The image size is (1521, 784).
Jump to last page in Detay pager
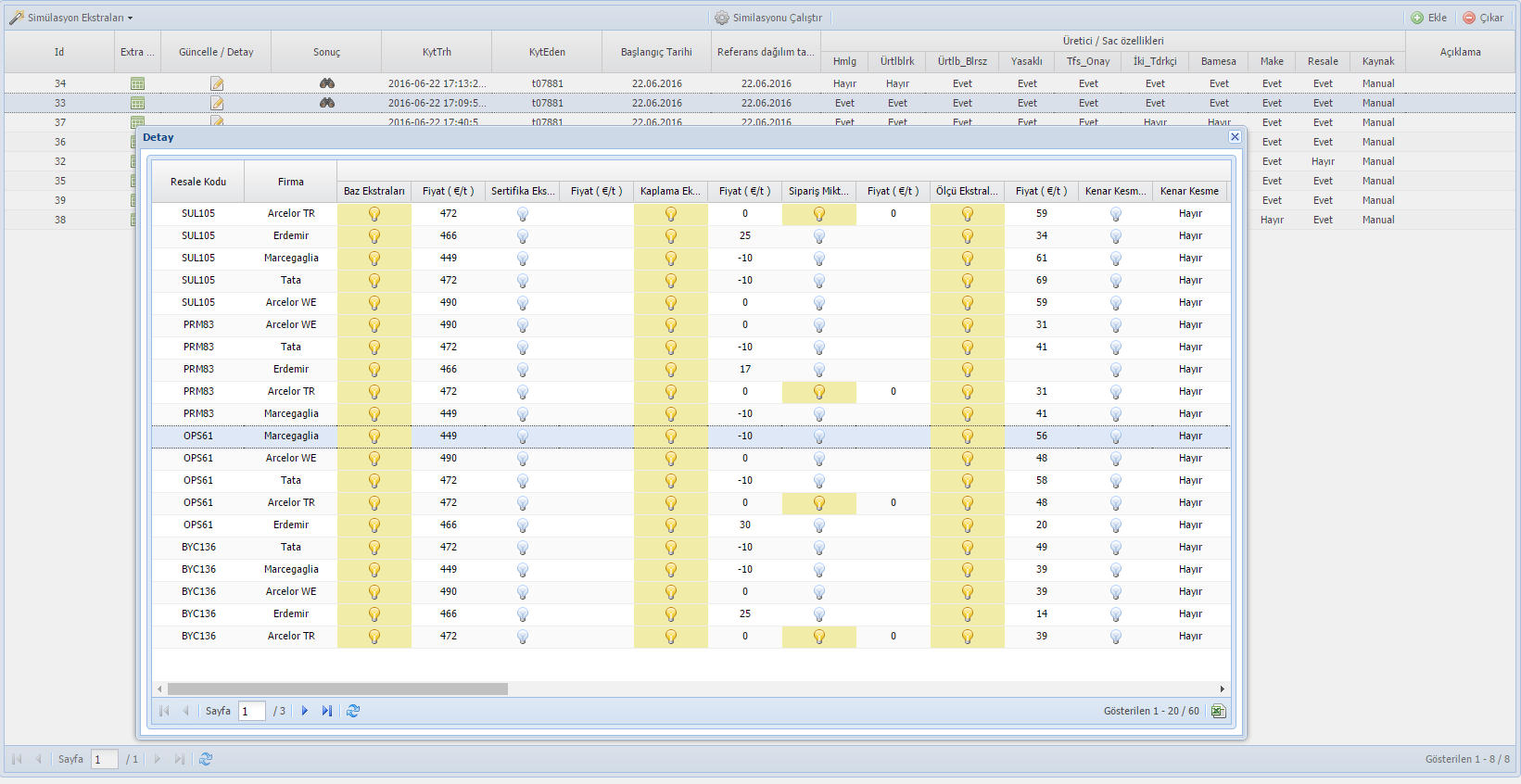tap(327, 711)
